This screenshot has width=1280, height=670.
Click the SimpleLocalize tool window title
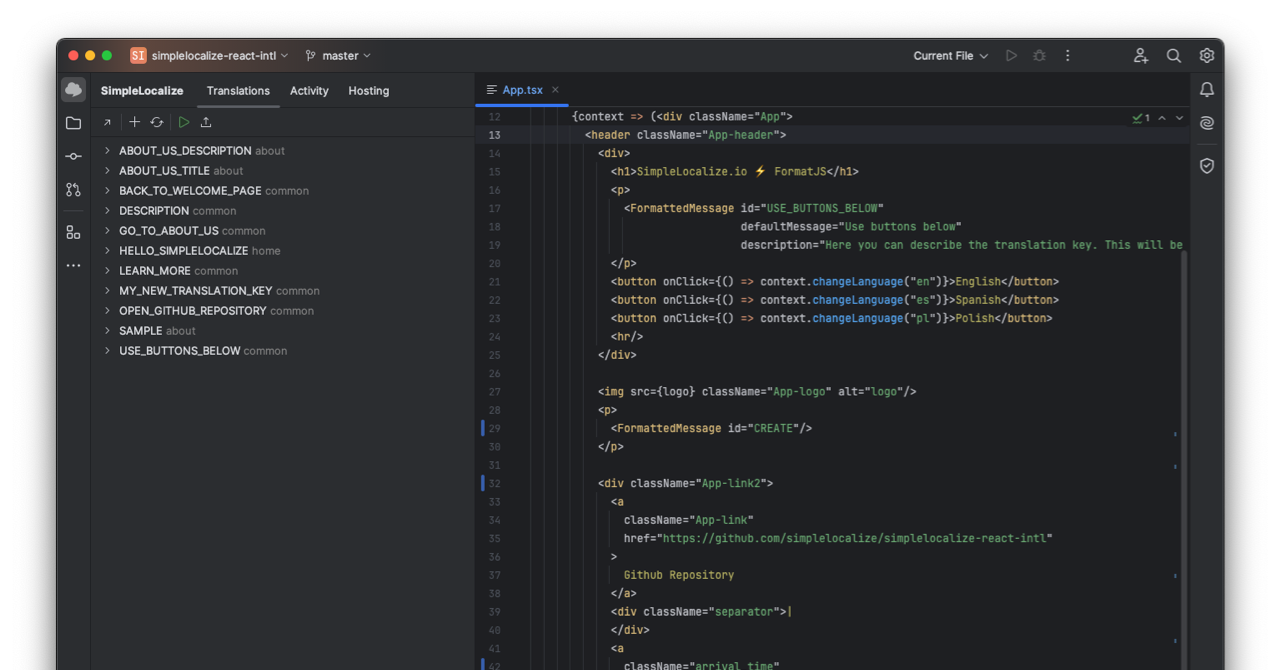click(142, 91)
